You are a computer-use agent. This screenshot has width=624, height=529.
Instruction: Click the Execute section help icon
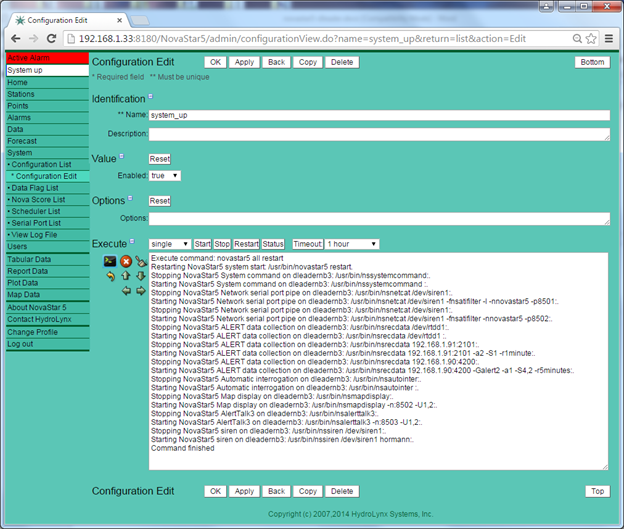tap(132, 241)
